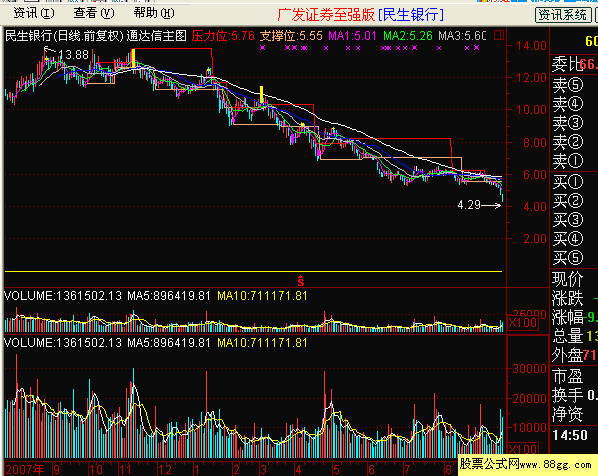Select the 买① bid row

click(574, 182)
